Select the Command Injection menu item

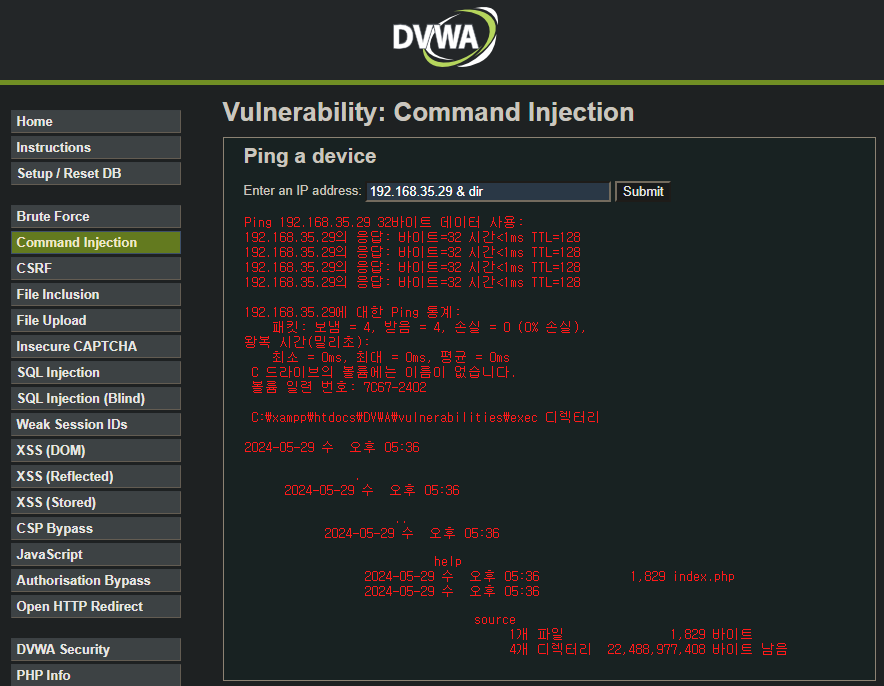(x=96, y=242)
